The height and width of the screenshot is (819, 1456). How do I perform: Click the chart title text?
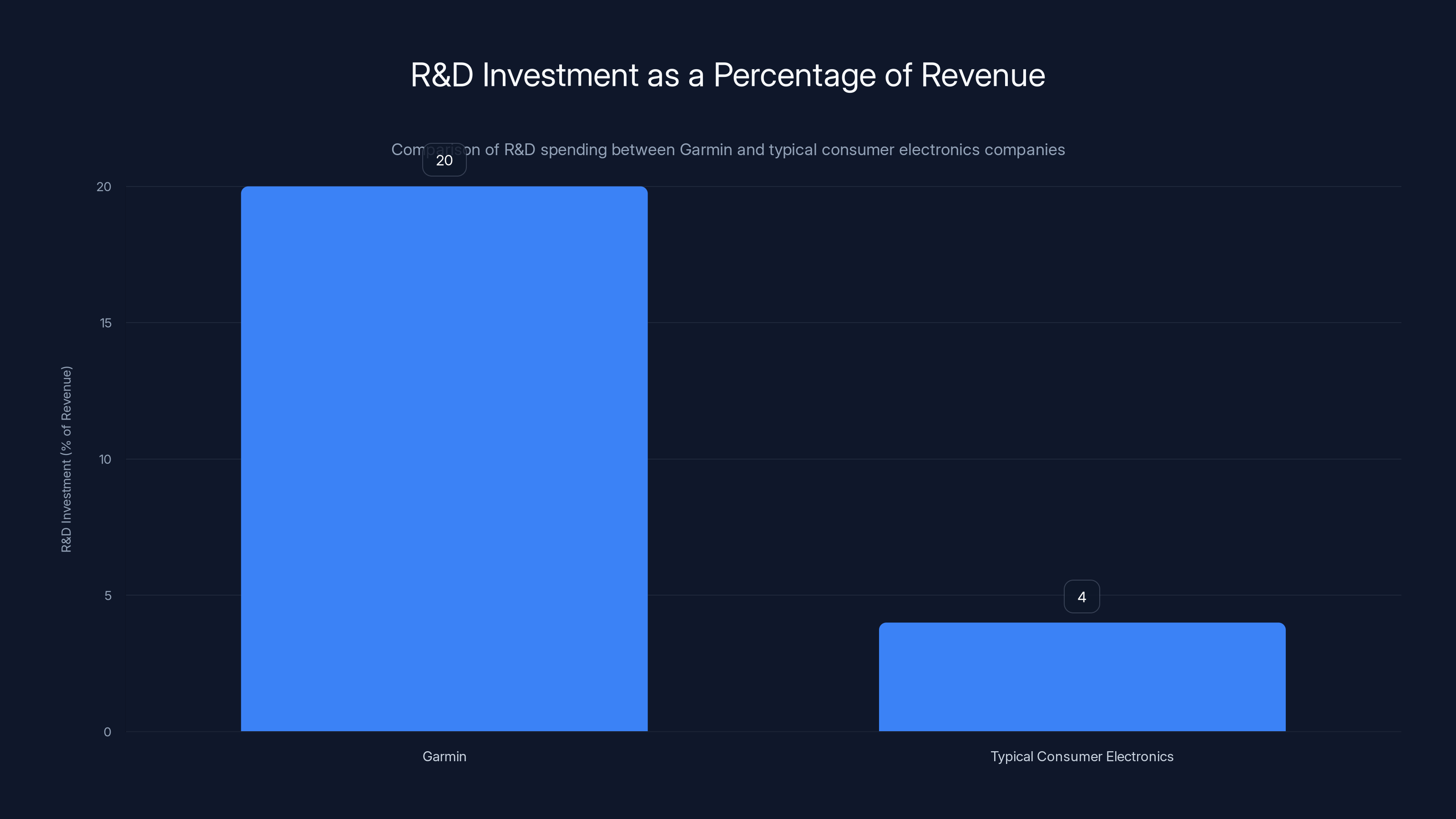(x=728, y=74)
